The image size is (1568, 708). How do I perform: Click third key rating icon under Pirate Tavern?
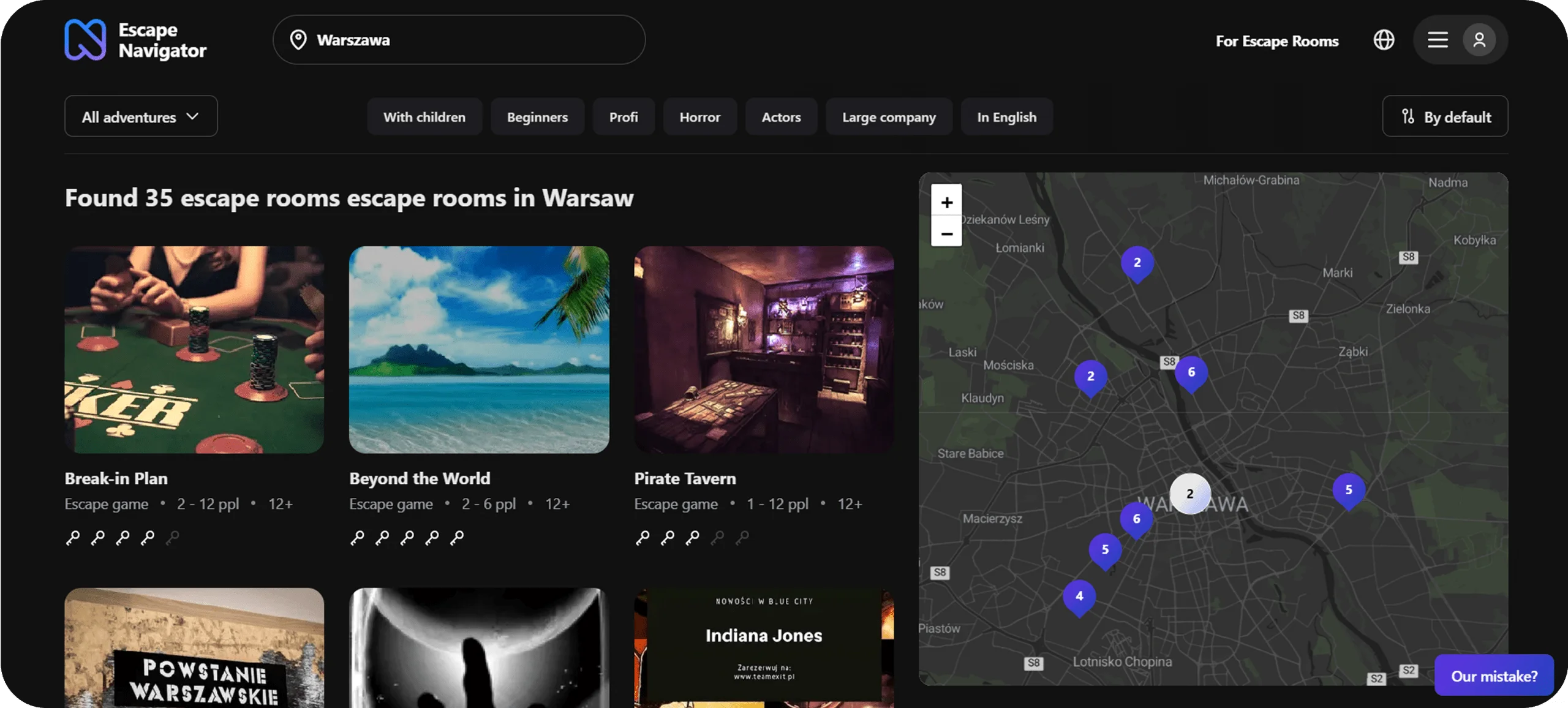point(692,537)
